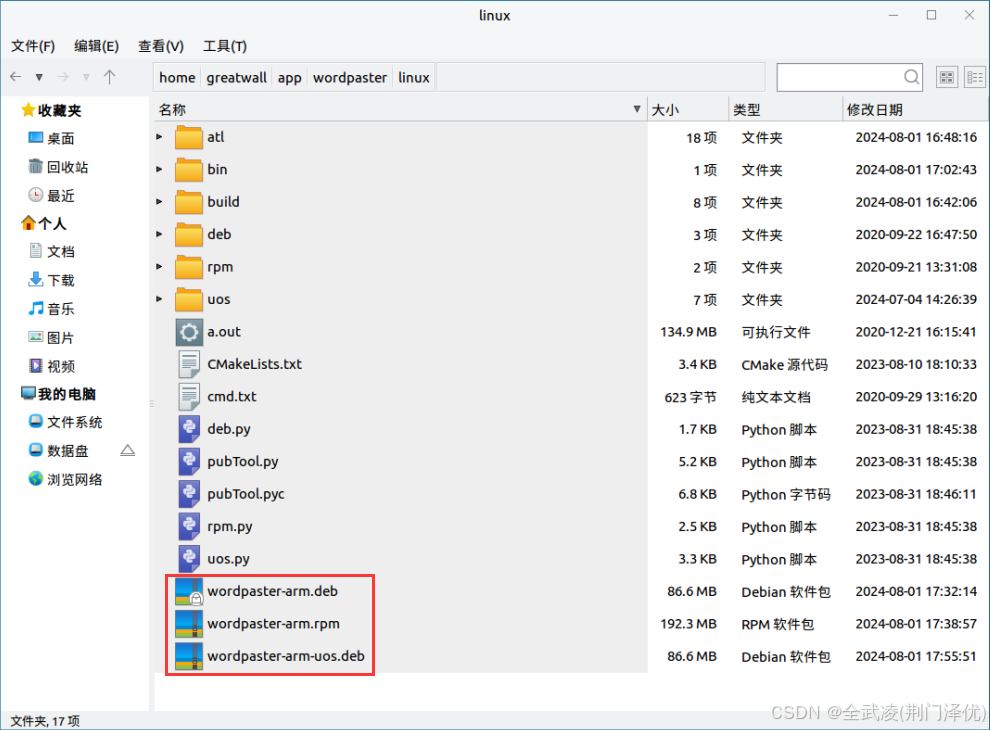Select the deb folder icon
990x730 pixels.
tap(189, 234)
